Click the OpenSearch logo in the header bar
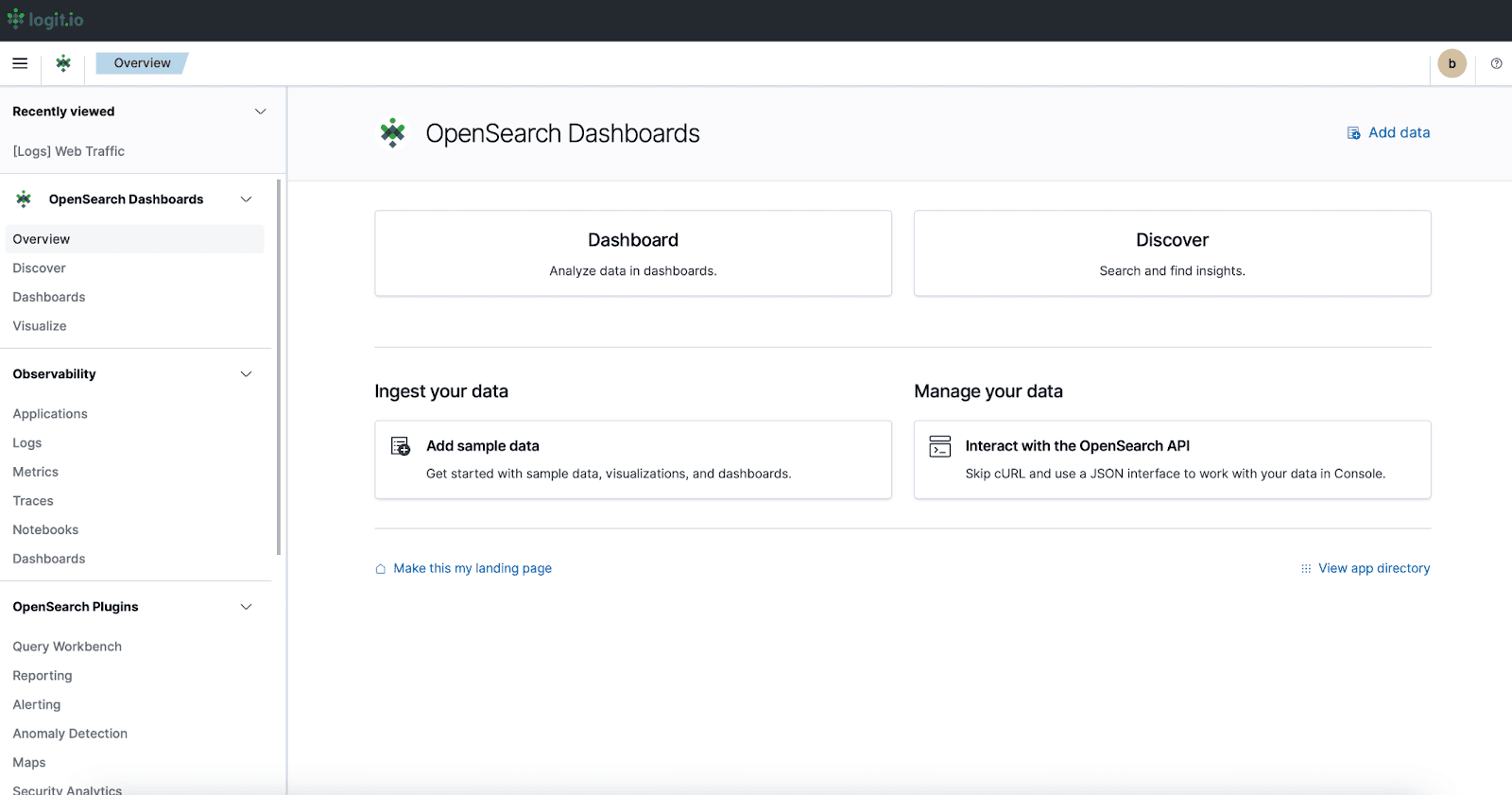Viewport: 1512px width, 795px height. tap(63, 63)
